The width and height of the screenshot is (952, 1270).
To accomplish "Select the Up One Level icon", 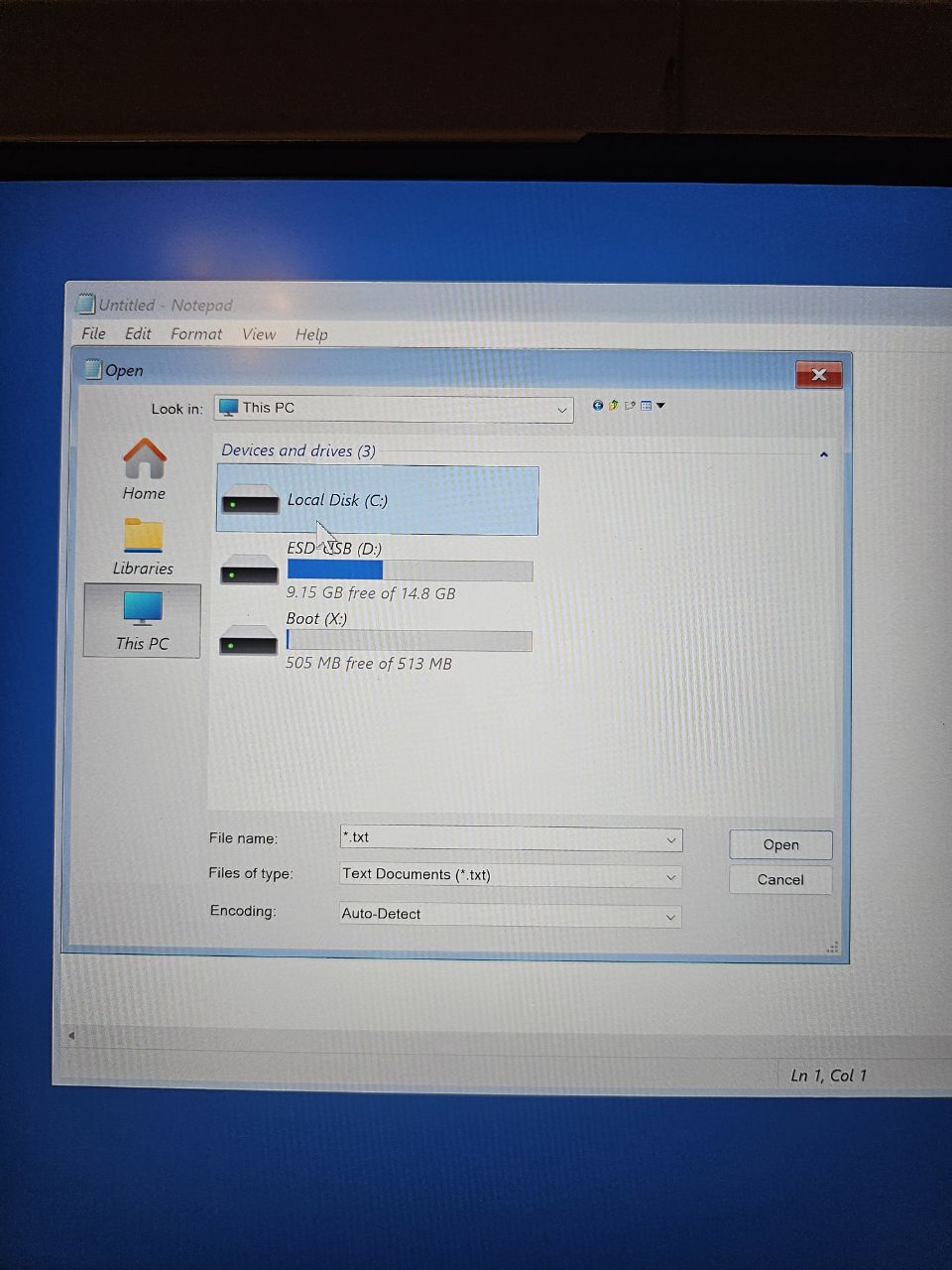I will [614, 405].
